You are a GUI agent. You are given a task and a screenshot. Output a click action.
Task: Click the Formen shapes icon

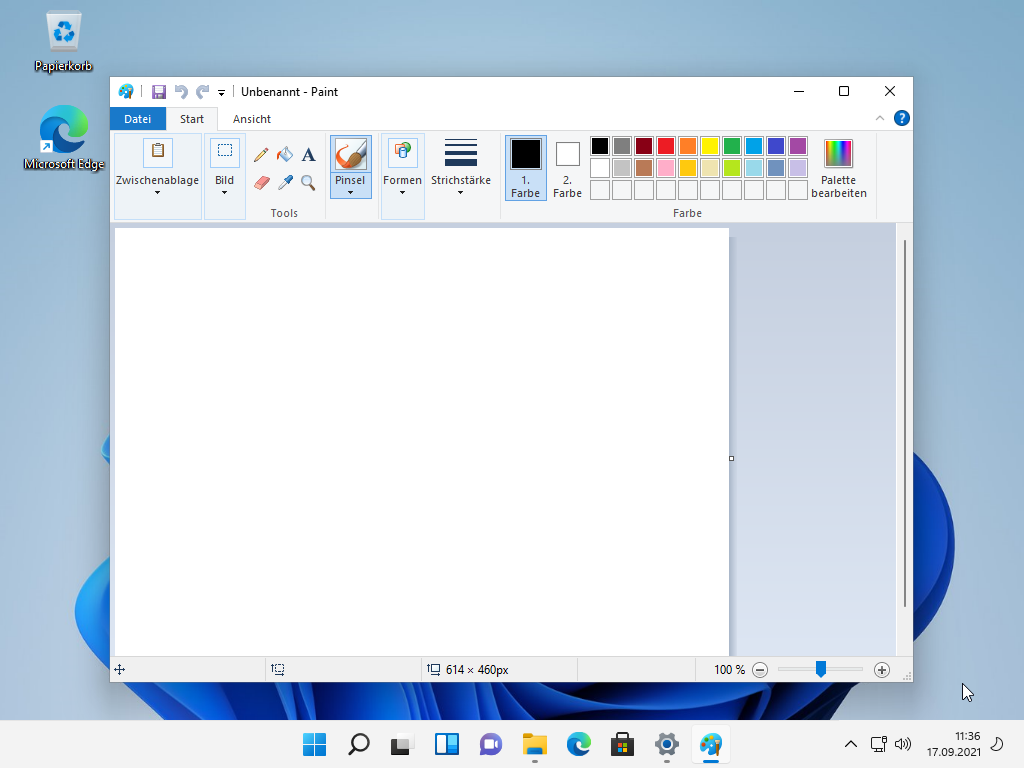(402, 152)
